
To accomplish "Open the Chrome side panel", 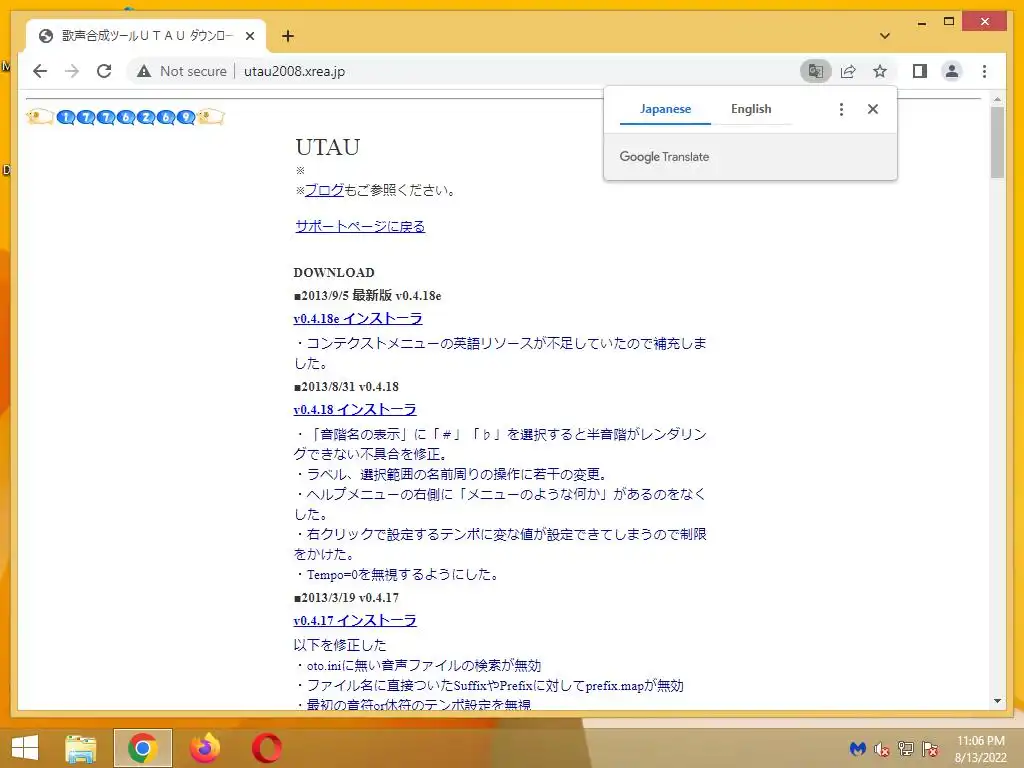I will pyautogui.click(x=920, y=71).
